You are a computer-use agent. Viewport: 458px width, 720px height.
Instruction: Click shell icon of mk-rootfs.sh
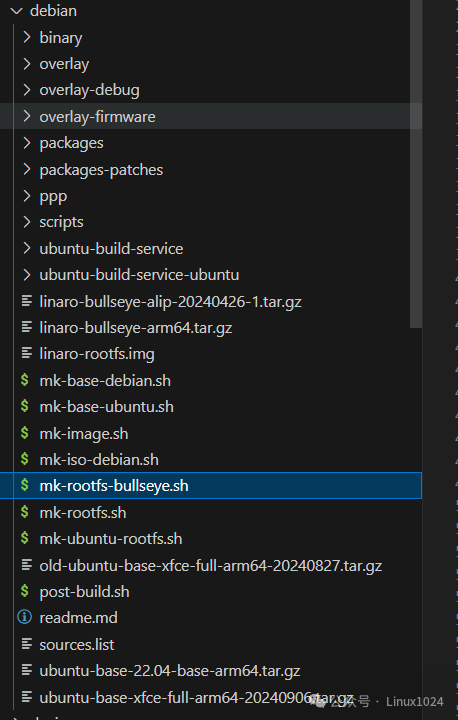point(25,512)
